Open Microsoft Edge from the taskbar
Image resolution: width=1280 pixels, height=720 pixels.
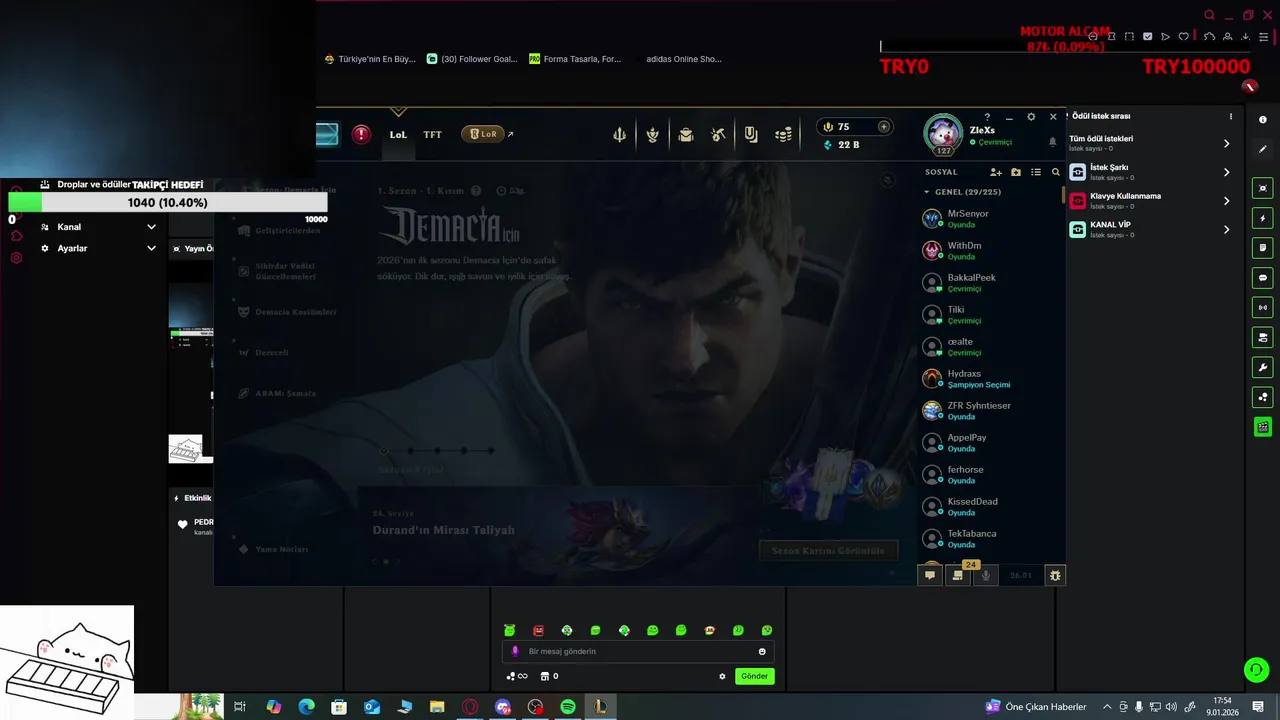point(307,707)
